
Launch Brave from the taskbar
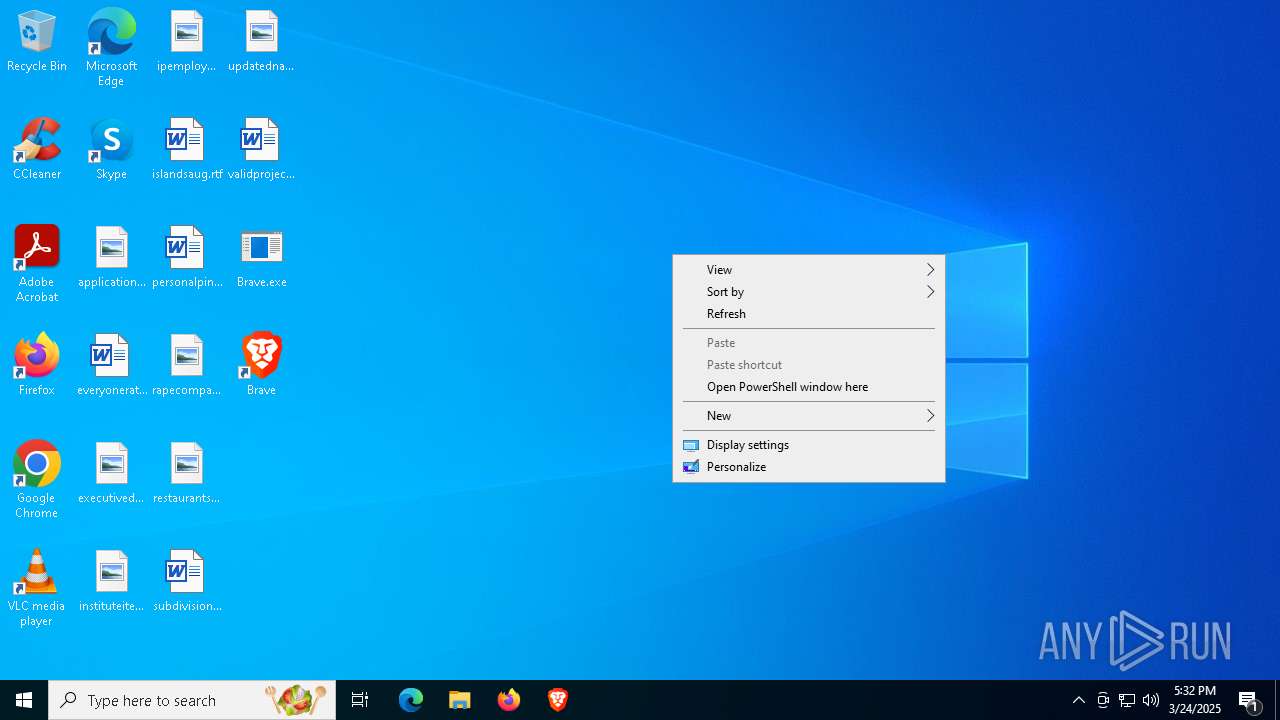click(x=558, y=700)
